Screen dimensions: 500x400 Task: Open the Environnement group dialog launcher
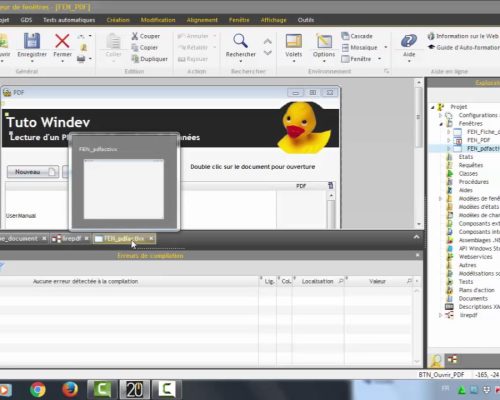[386, 71]
